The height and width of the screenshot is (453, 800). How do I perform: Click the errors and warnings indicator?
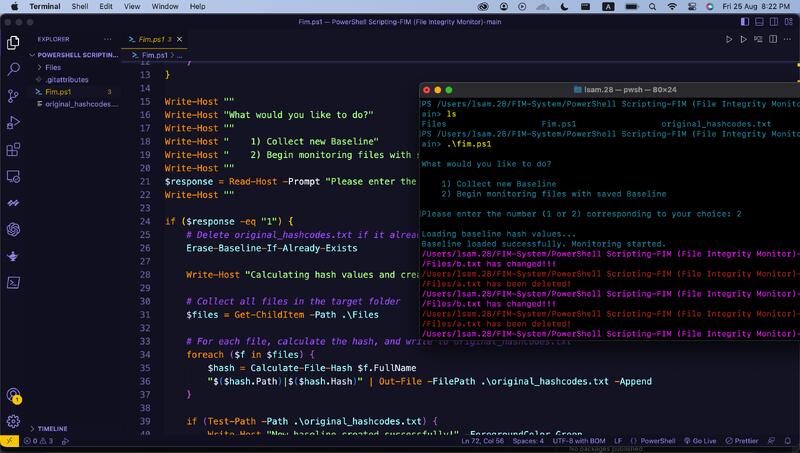coord(40,440)
